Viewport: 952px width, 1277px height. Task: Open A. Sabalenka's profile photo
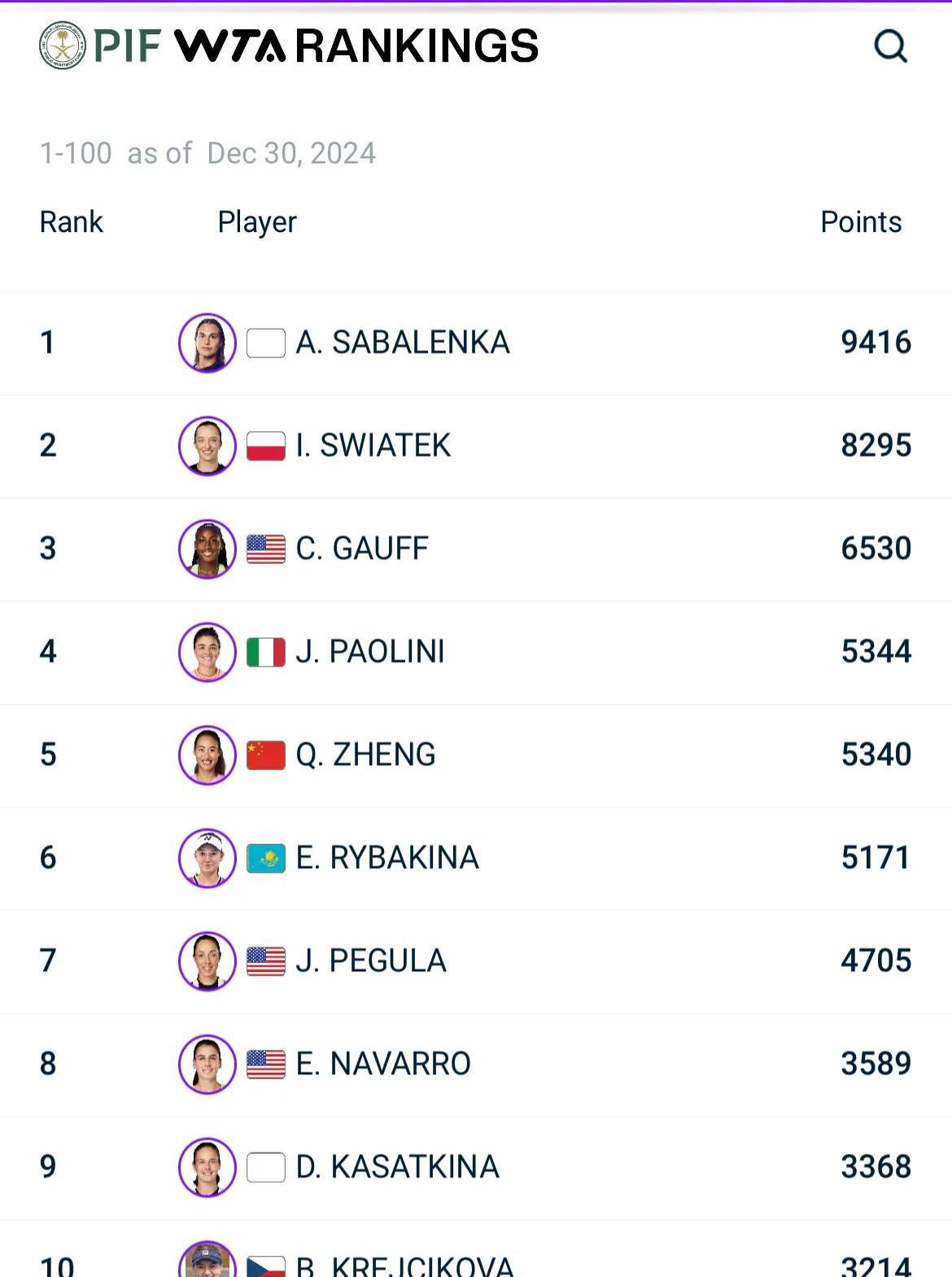click(207, 343)
